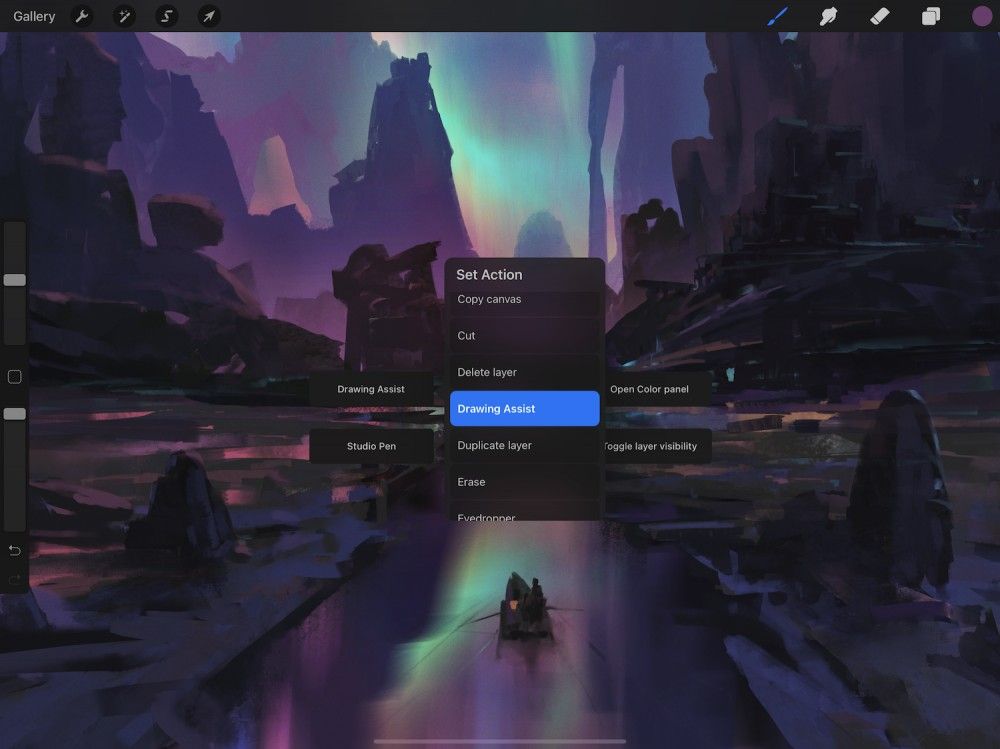Select the Smudge tool
Screen dimensions: 1000x749
click(x=828, y=16)
